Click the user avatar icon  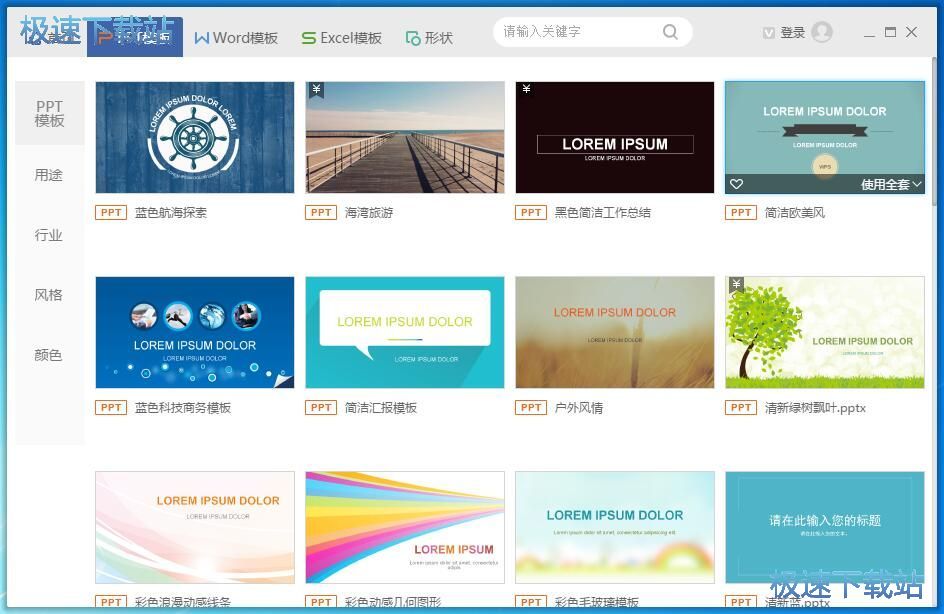pos(822,32)
